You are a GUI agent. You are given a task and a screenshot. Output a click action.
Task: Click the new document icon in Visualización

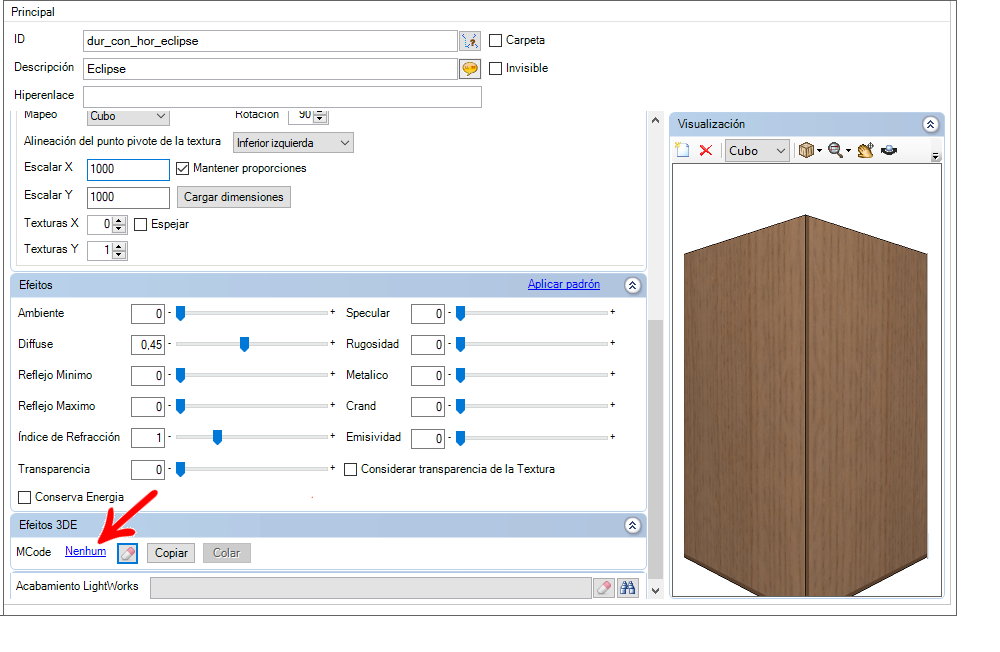[683, 150]
